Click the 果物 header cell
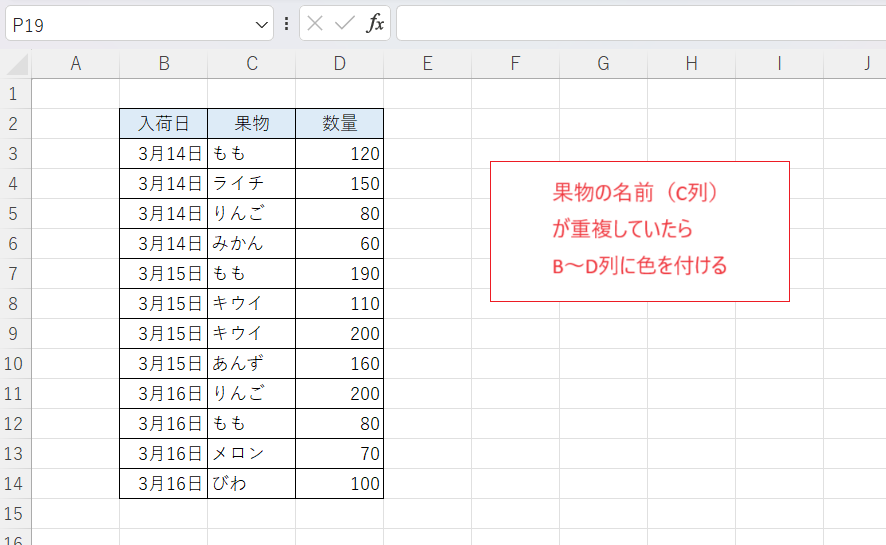 click(x=251, y=124)
